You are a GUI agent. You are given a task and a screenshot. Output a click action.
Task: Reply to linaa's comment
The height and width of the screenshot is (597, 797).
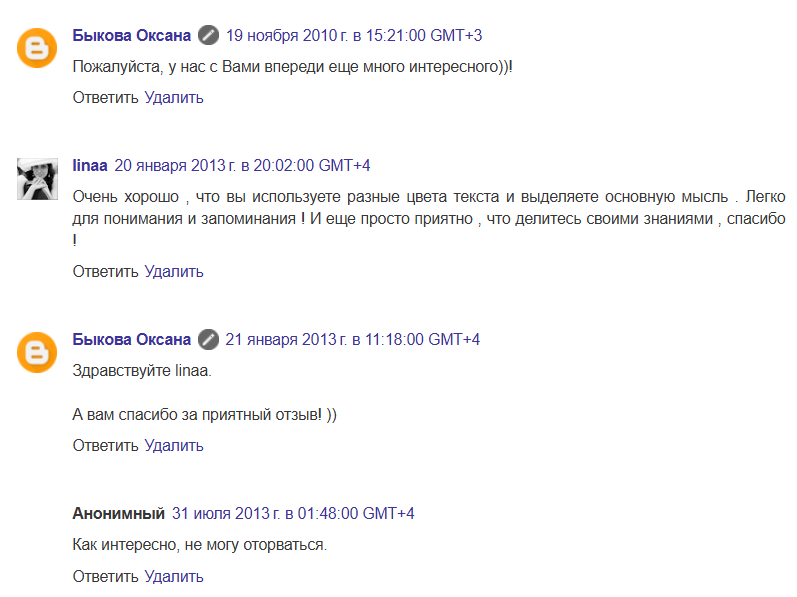pos(106,272)
